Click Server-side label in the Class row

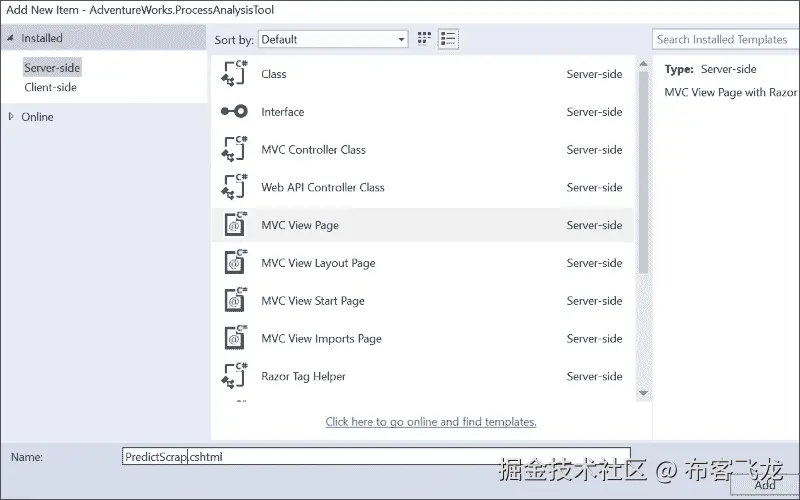pyautogui.click(x=594, y=74)
